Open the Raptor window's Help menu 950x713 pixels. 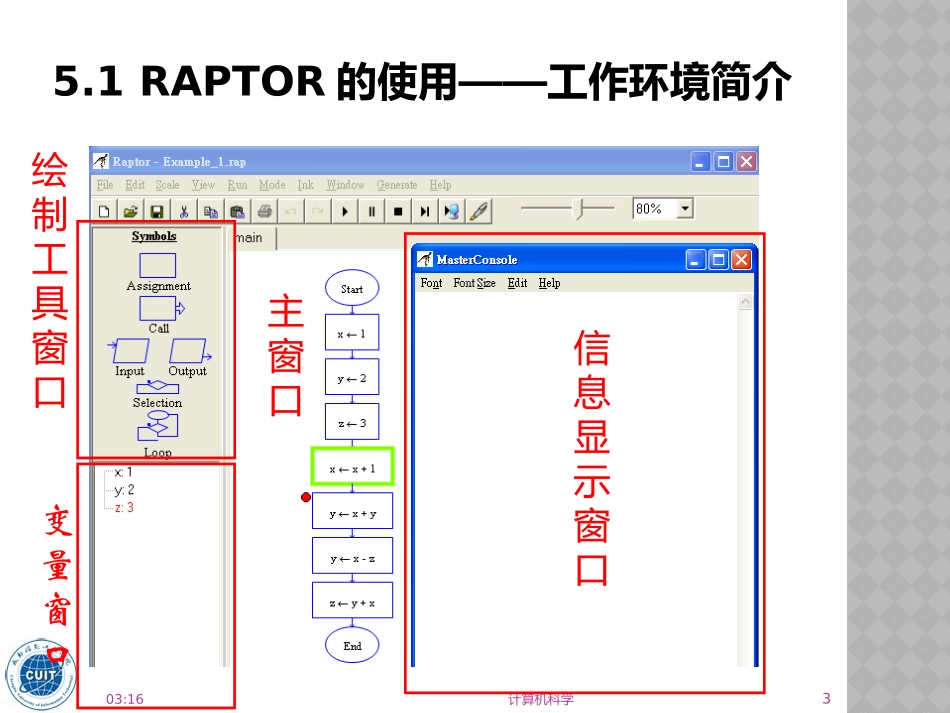click(x=440, y=185)
